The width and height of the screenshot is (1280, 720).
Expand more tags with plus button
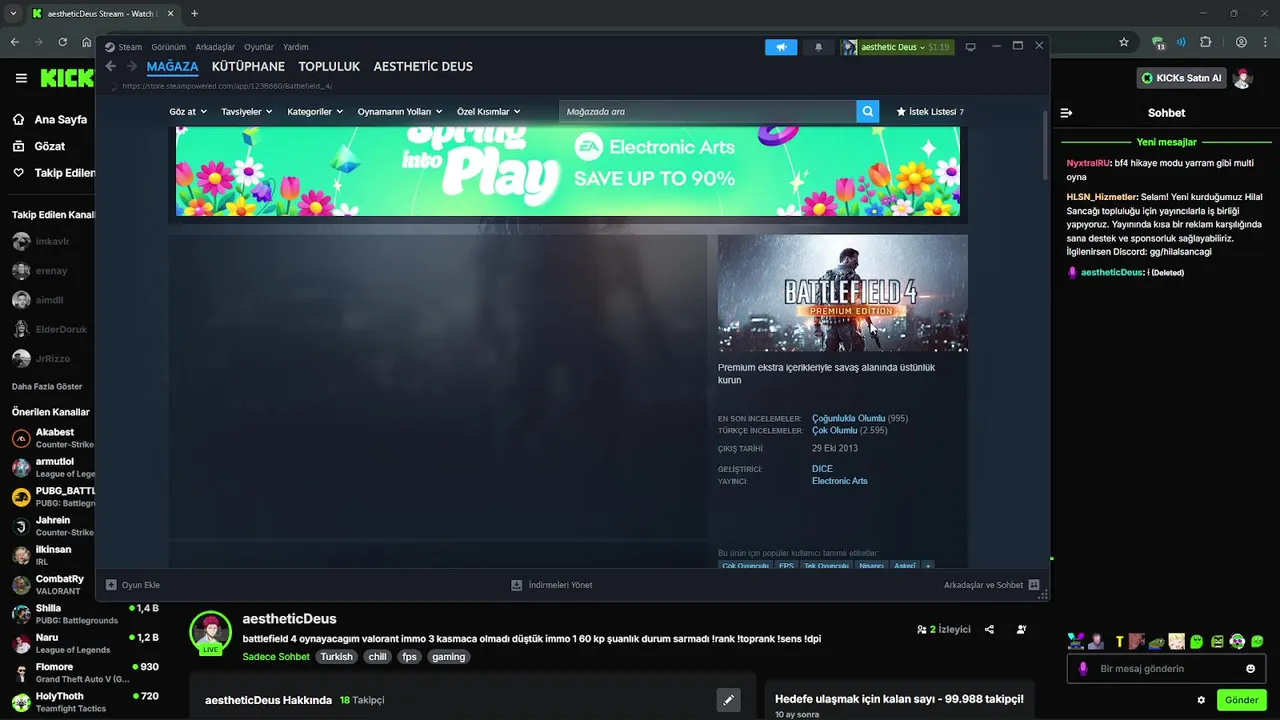tap(928, 566)
